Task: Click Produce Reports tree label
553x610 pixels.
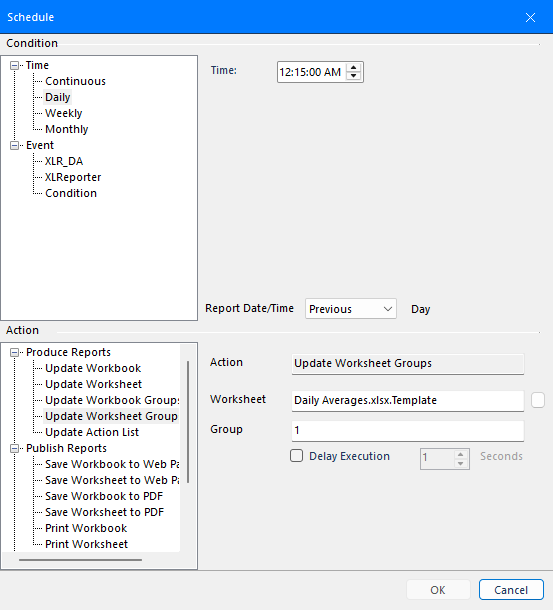Action: point(68,352)
